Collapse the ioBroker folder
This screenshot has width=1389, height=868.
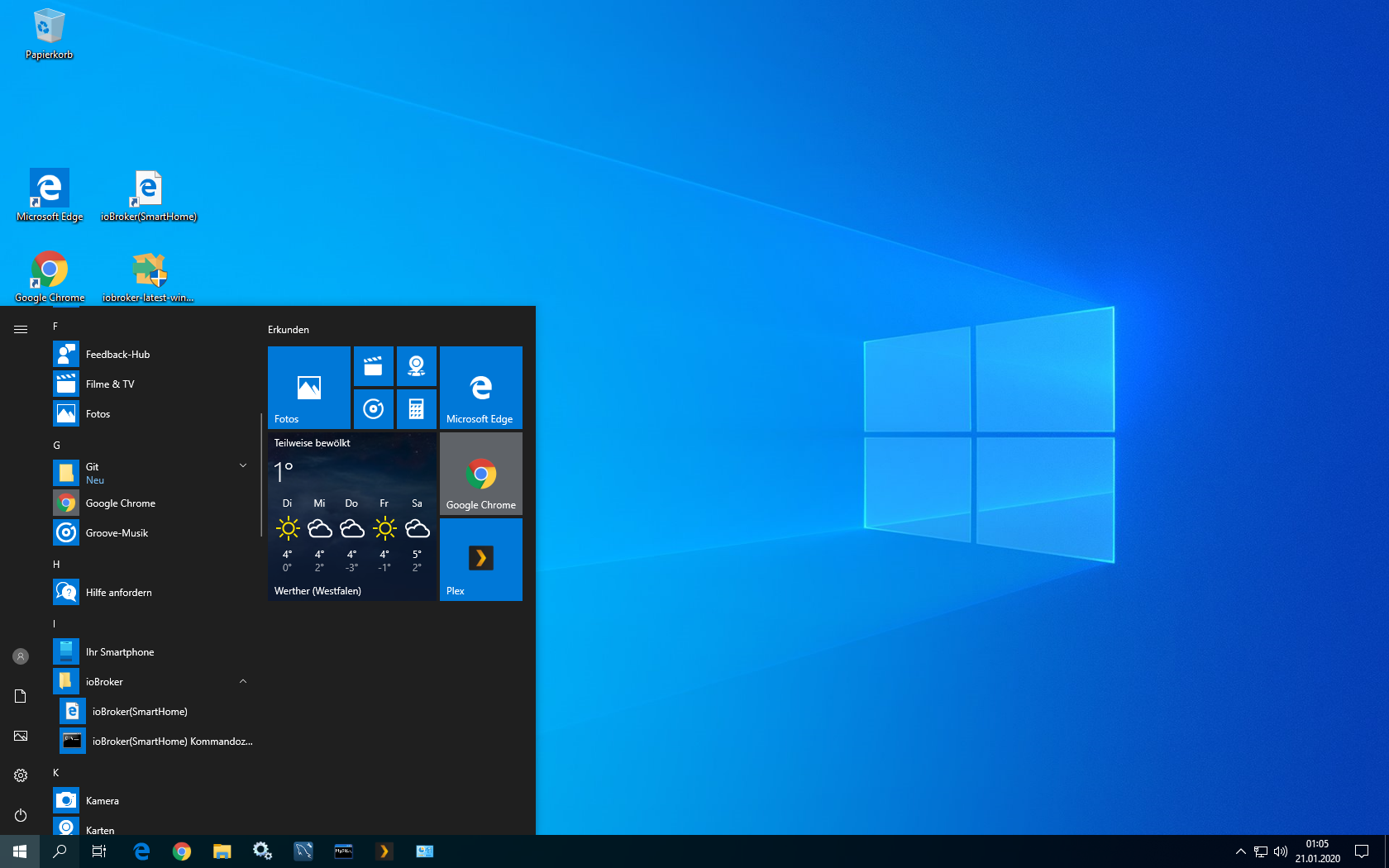coord(243,682)
